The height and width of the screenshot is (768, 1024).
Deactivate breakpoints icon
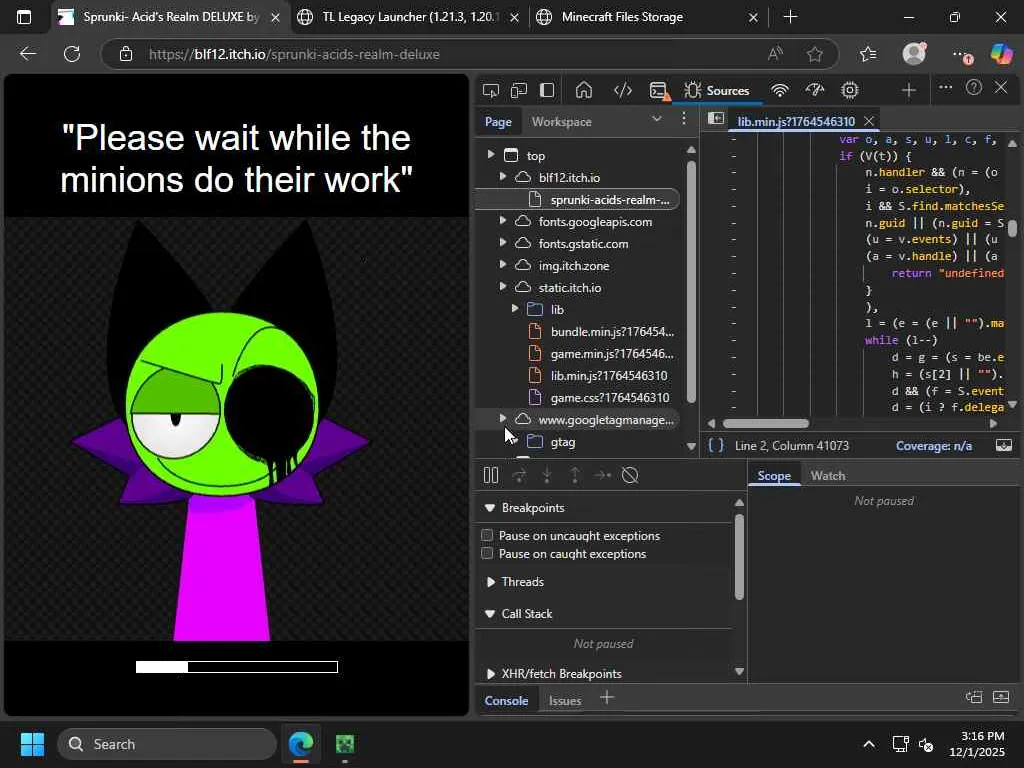630,475
